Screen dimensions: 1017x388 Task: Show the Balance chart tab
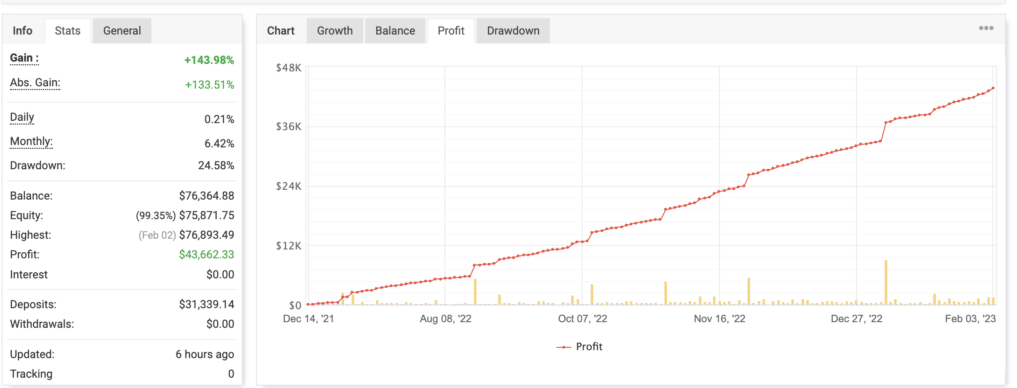click(396, 30)
